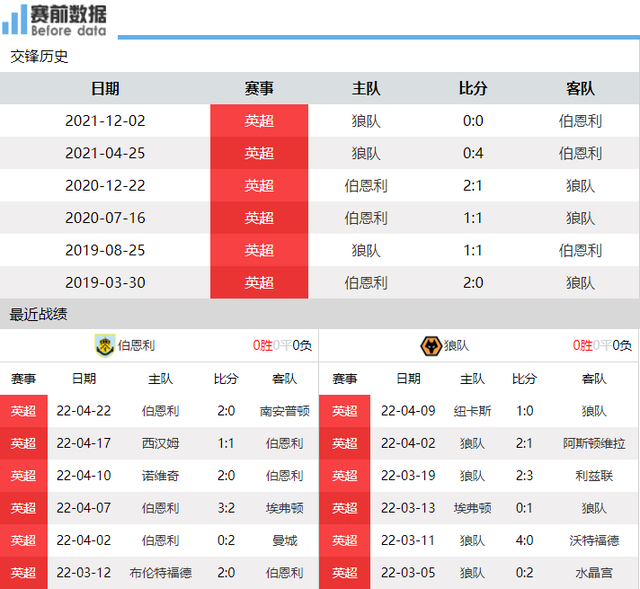
Task: Click the Wolves club logo icon
Action: (431, 346)
